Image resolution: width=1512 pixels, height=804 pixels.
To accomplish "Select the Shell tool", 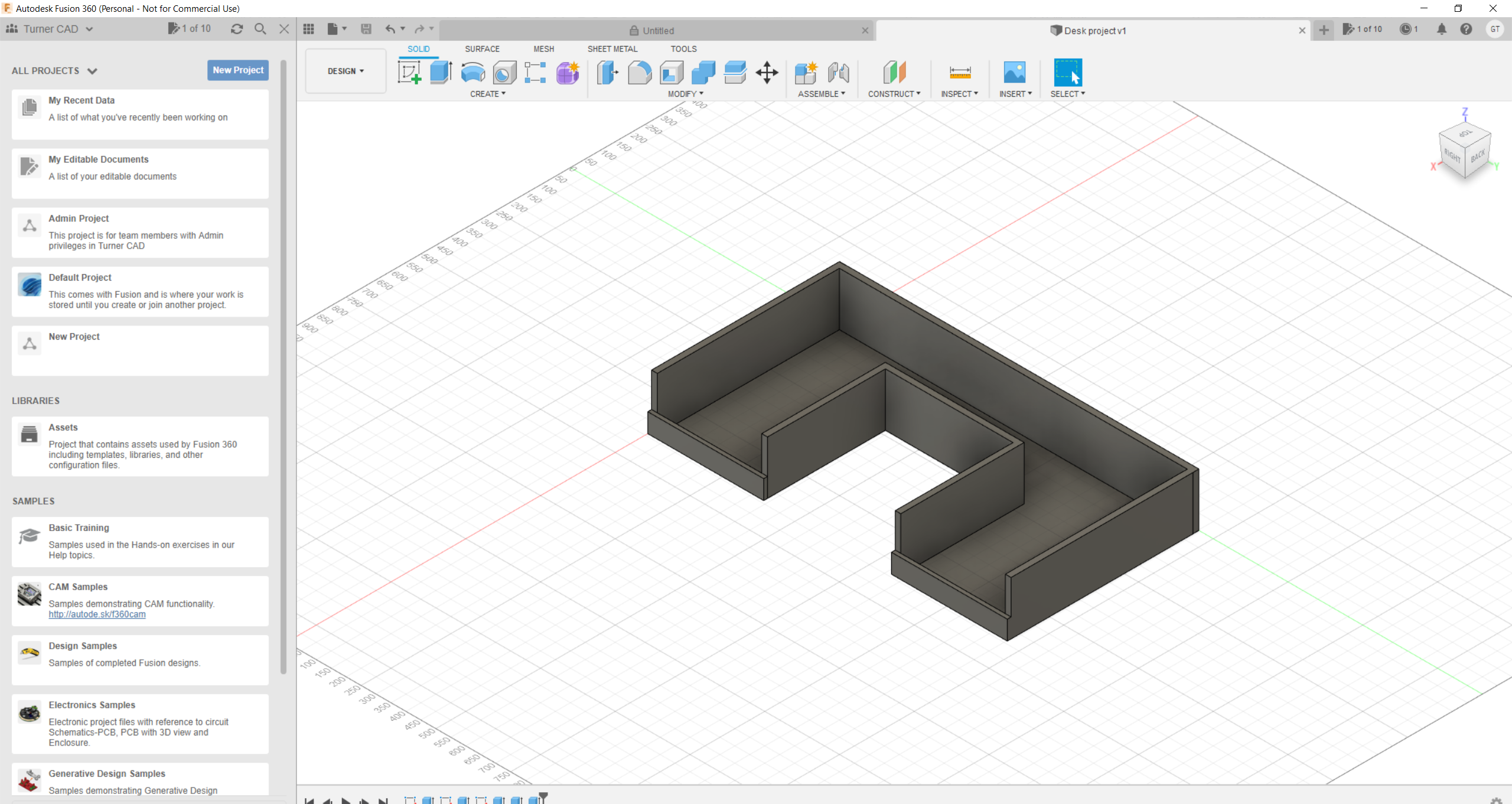I will (x=672, y=73).
